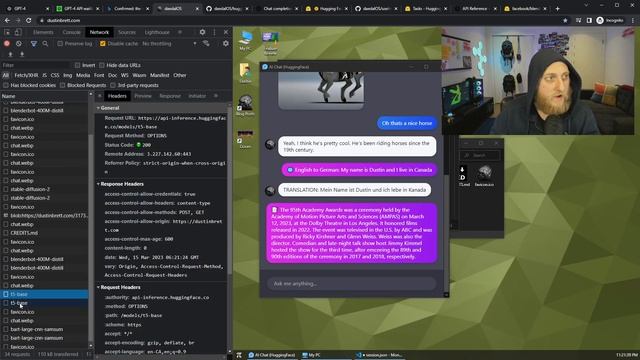This screenshot has width=640, height=360.
Task: Open network search magnifier icon
Action: [45, 44]
